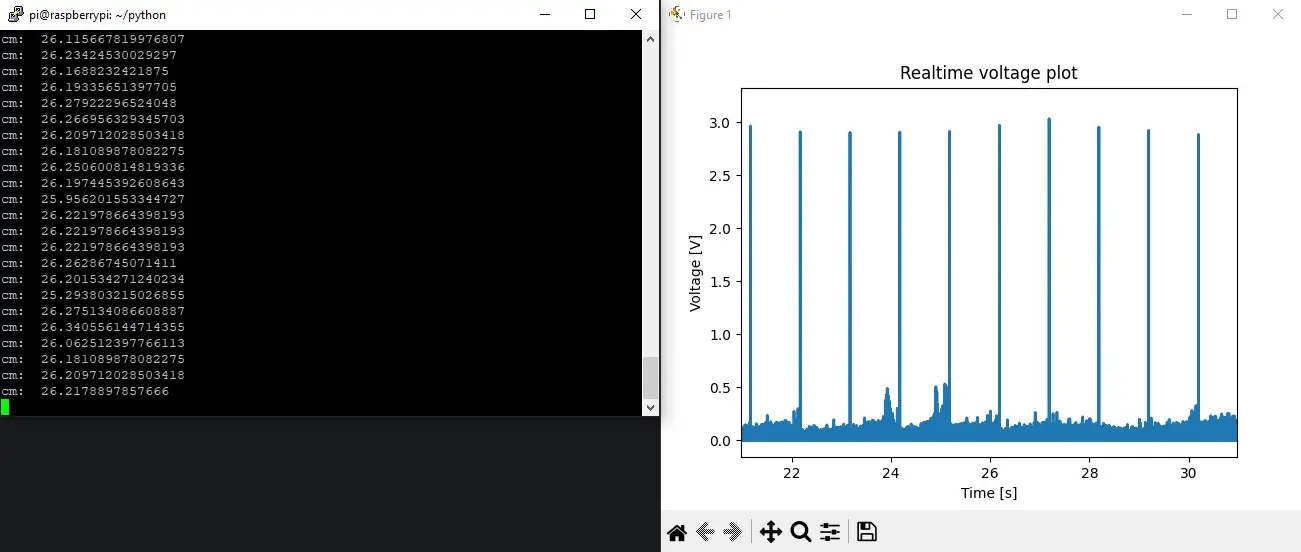
Task: Click the 'Figure 1' window title text
Action: [711, 15]
